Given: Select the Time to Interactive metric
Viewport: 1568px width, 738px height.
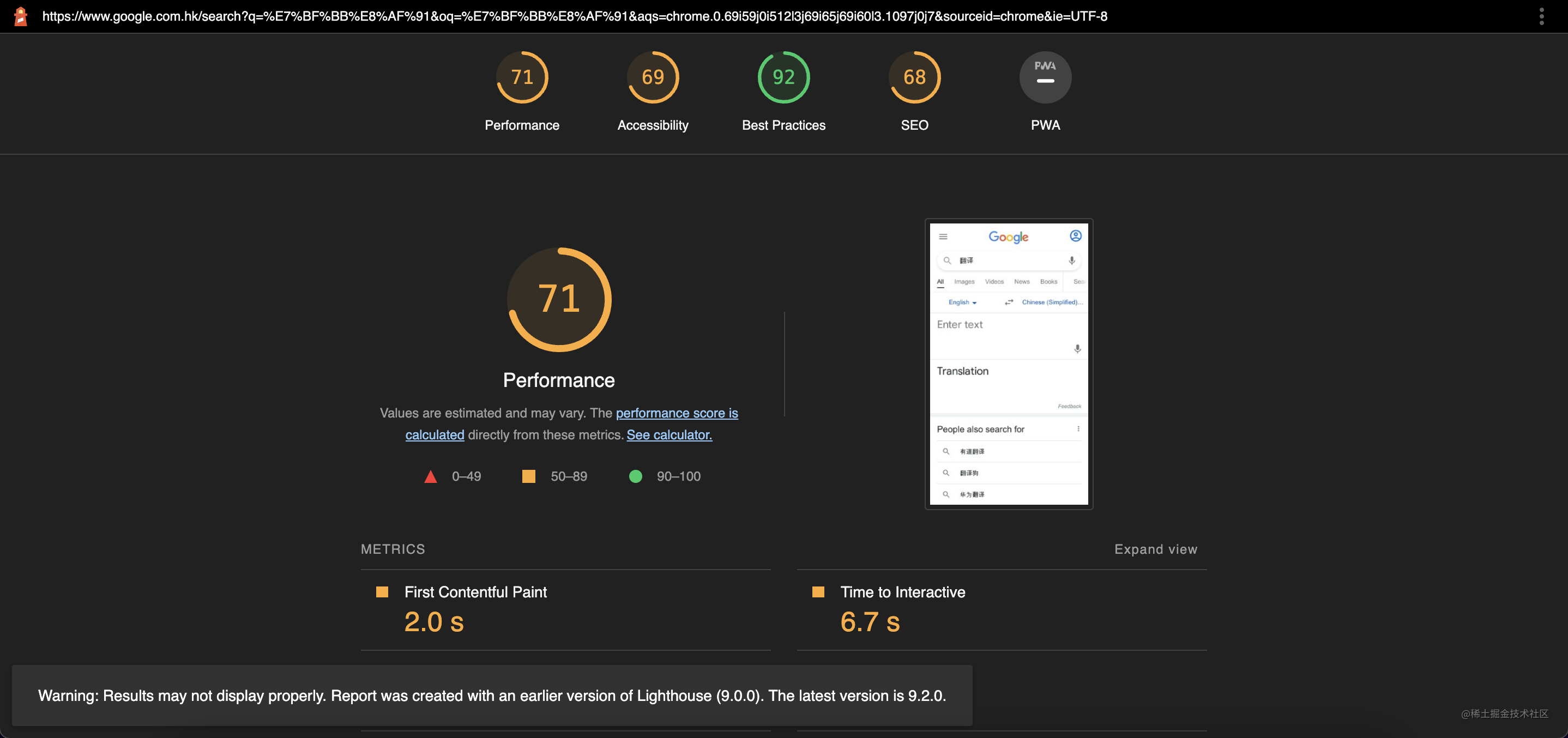Looking at the screenshot, I should click(1002, 609).
